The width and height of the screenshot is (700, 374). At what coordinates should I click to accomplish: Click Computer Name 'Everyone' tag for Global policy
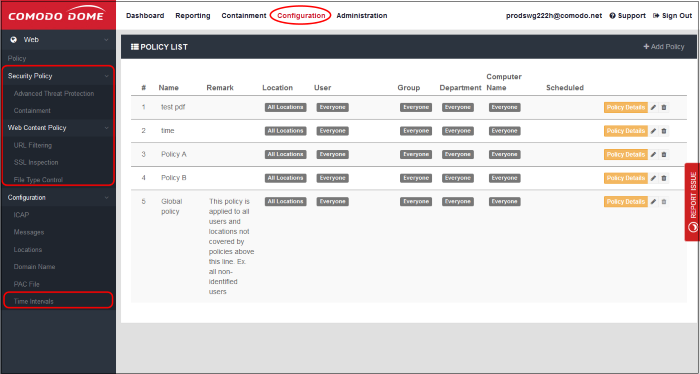504,202
